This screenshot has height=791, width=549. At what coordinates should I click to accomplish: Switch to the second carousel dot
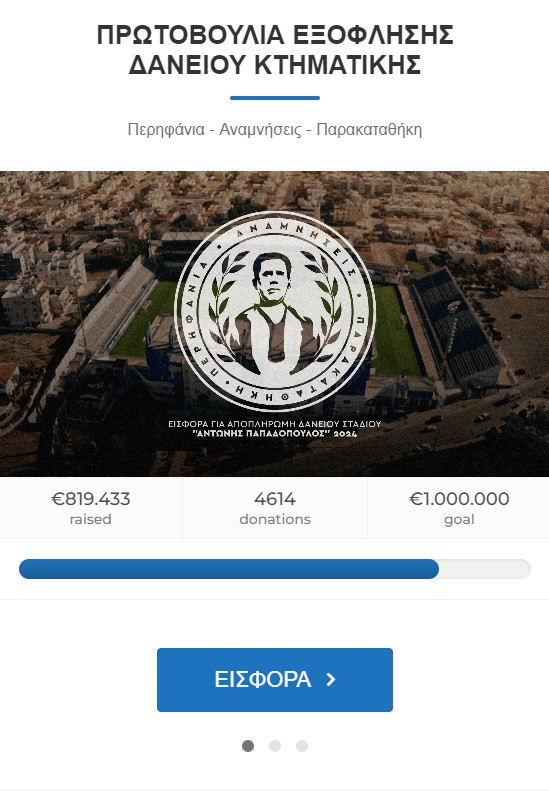[275, 746]
